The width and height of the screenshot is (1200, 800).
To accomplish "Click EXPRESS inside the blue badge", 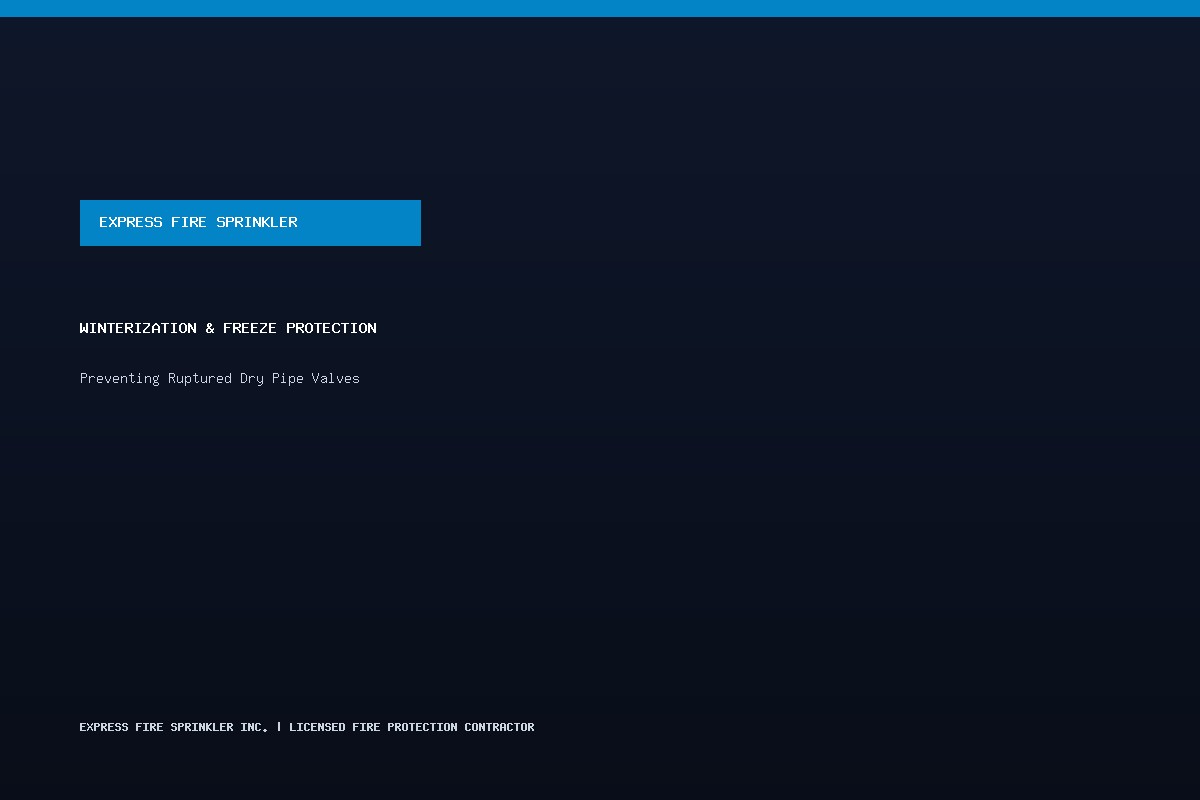I will pos(130,222).
